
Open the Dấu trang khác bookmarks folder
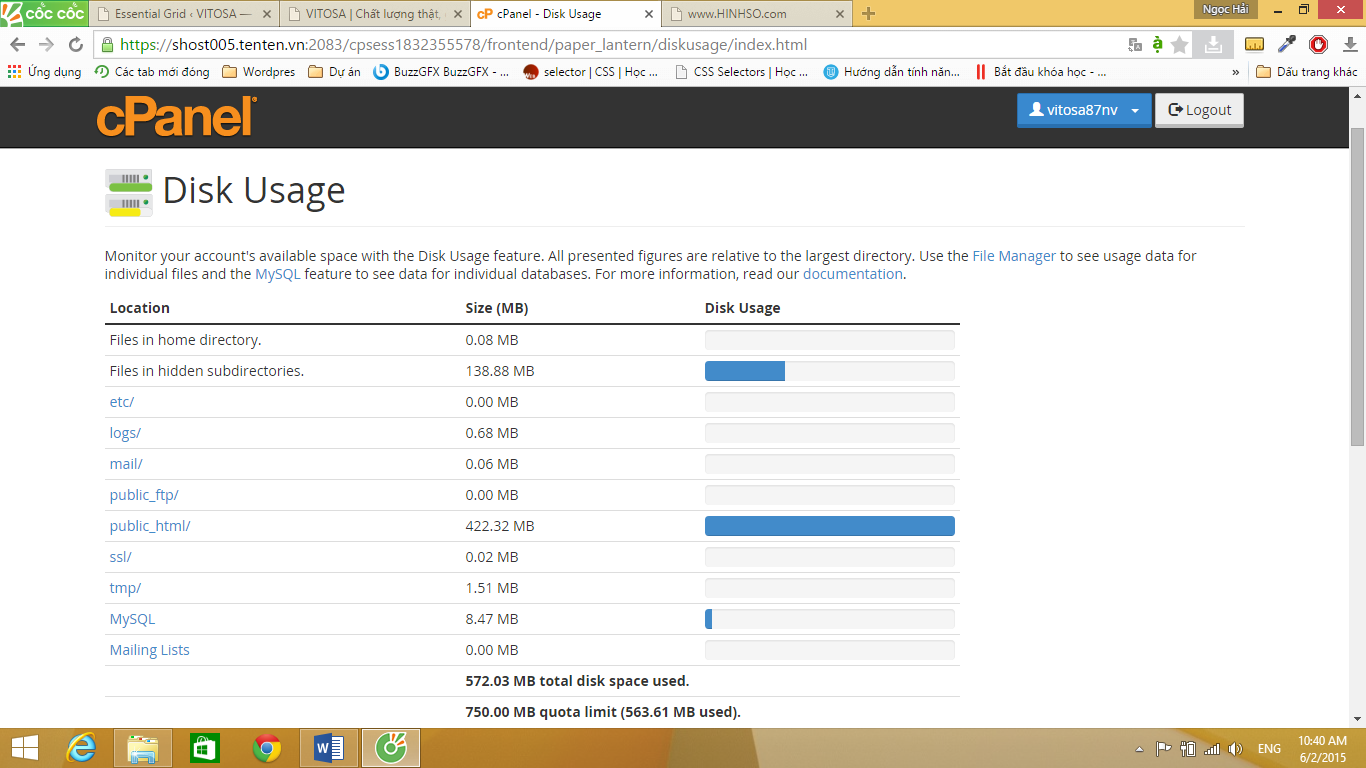1307,72
